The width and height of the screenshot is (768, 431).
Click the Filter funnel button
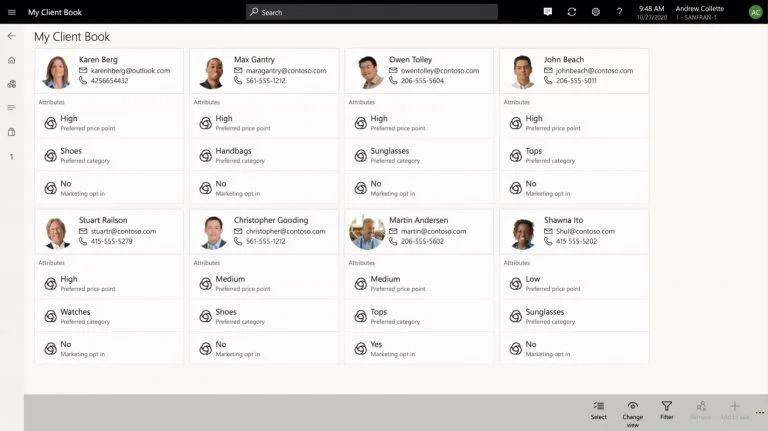[x=666, y=410]
